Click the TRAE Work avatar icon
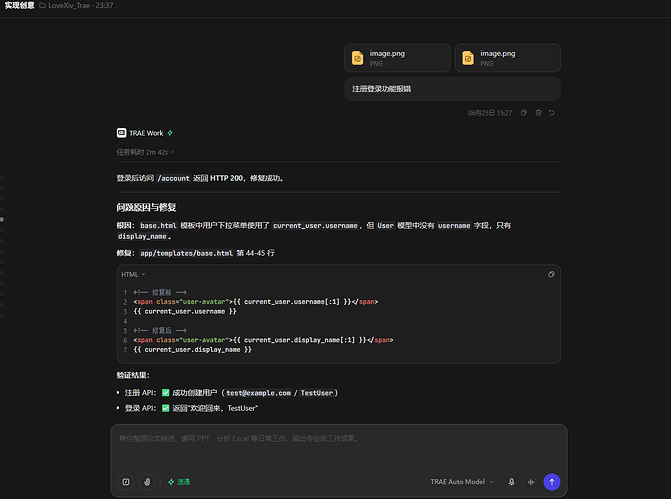Screen dimensions: 671x499 click(122, 133)
